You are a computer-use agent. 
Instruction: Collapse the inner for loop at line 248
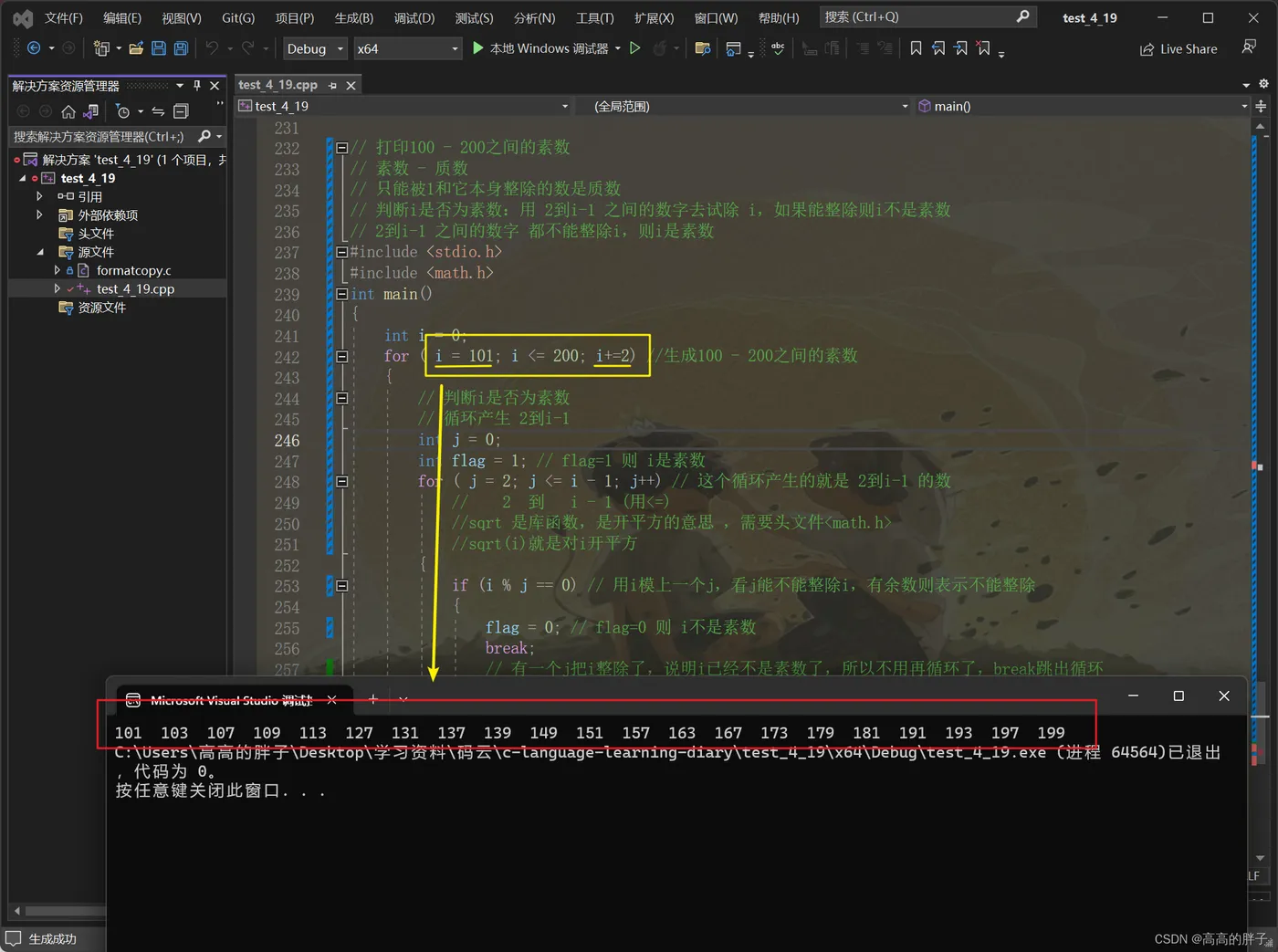point(341,481)
